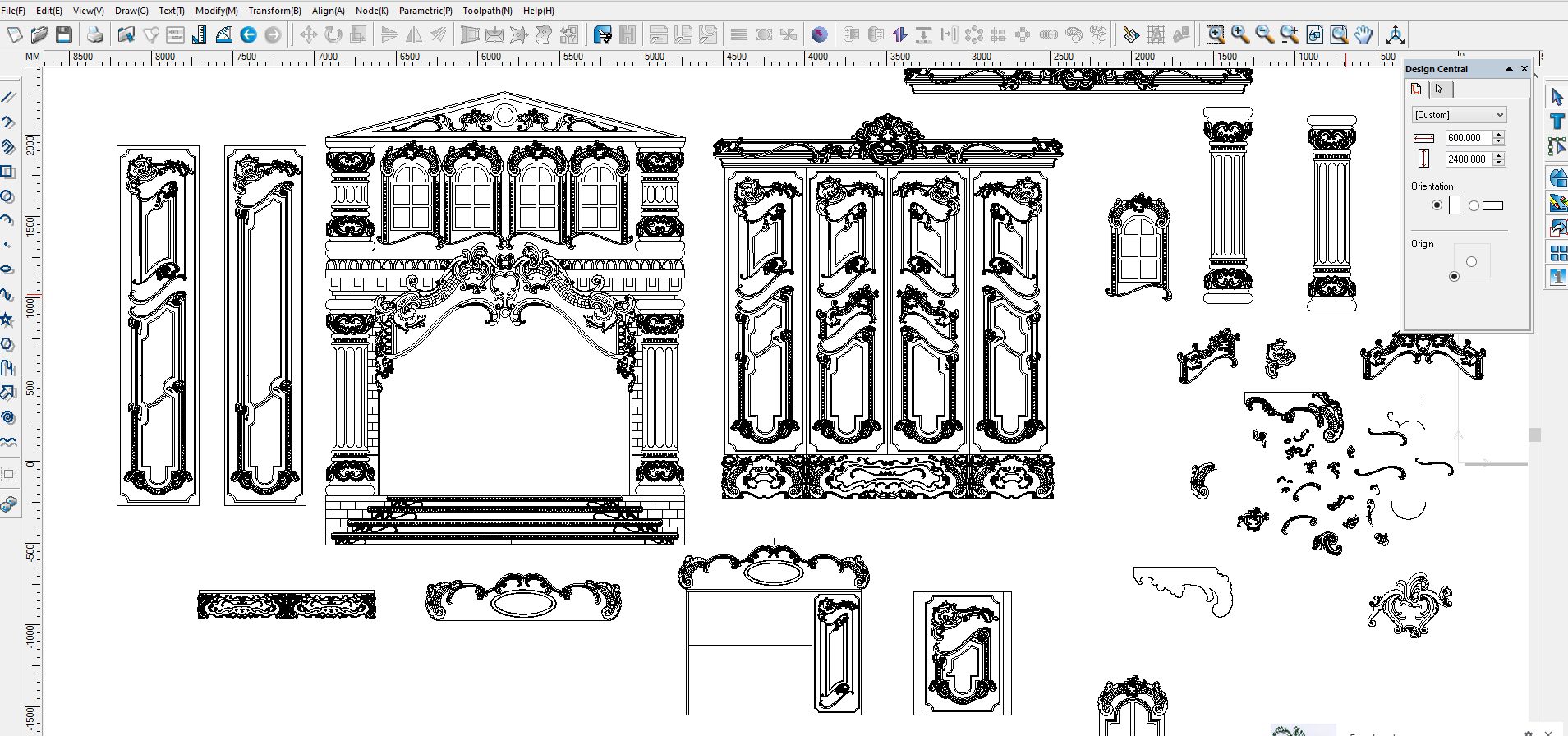This screenshot has width=1568, height=736.
Task: Open the Help(H) menu
Action: (x=539, y=11)
